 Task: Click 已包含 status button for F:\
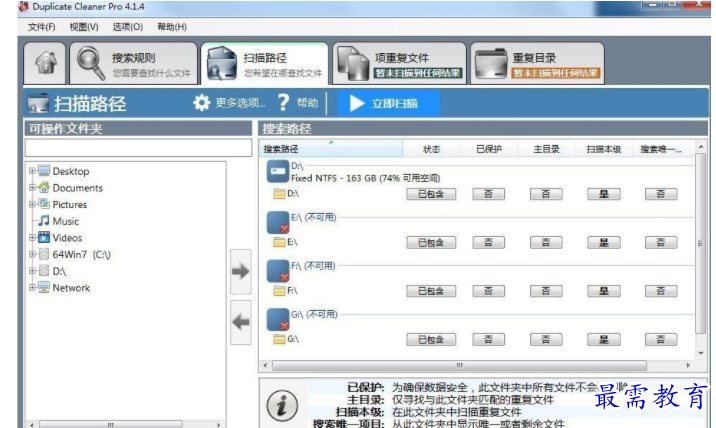431,291
